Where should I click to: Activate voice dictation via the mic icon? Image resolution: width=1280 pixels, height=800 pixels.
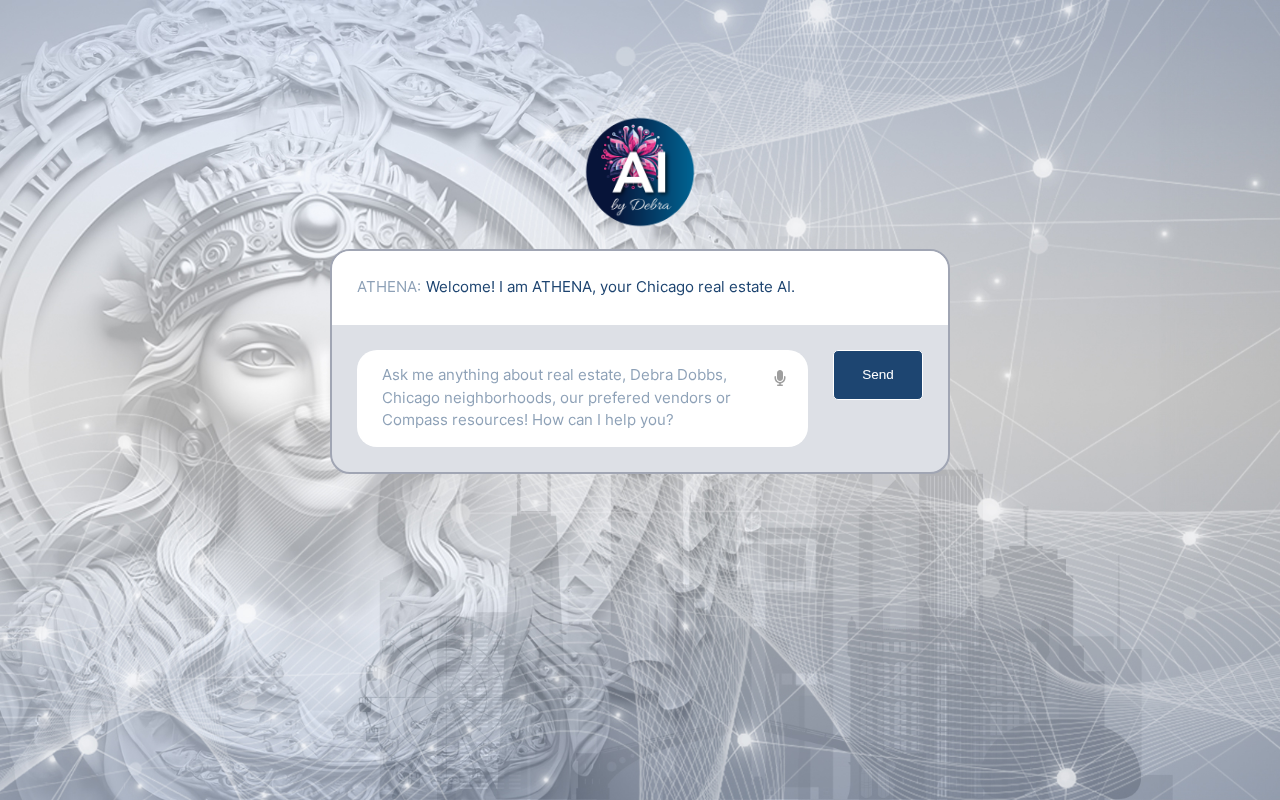(780, 378)
